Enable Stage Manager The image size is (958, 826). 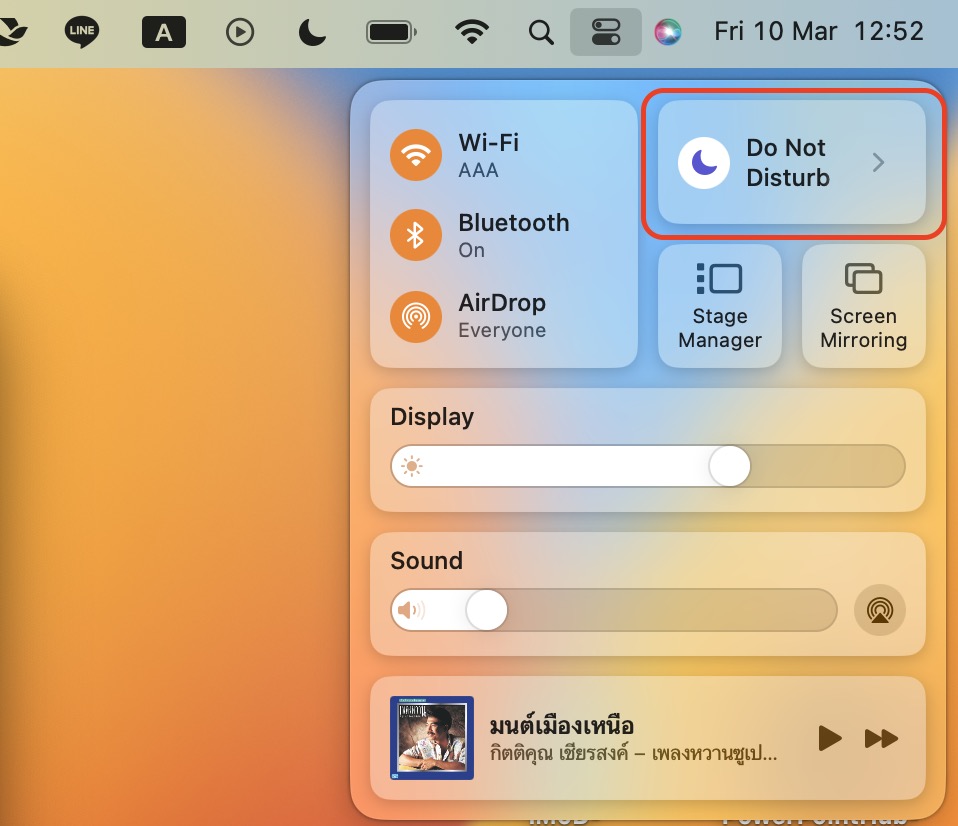[719, 306]
